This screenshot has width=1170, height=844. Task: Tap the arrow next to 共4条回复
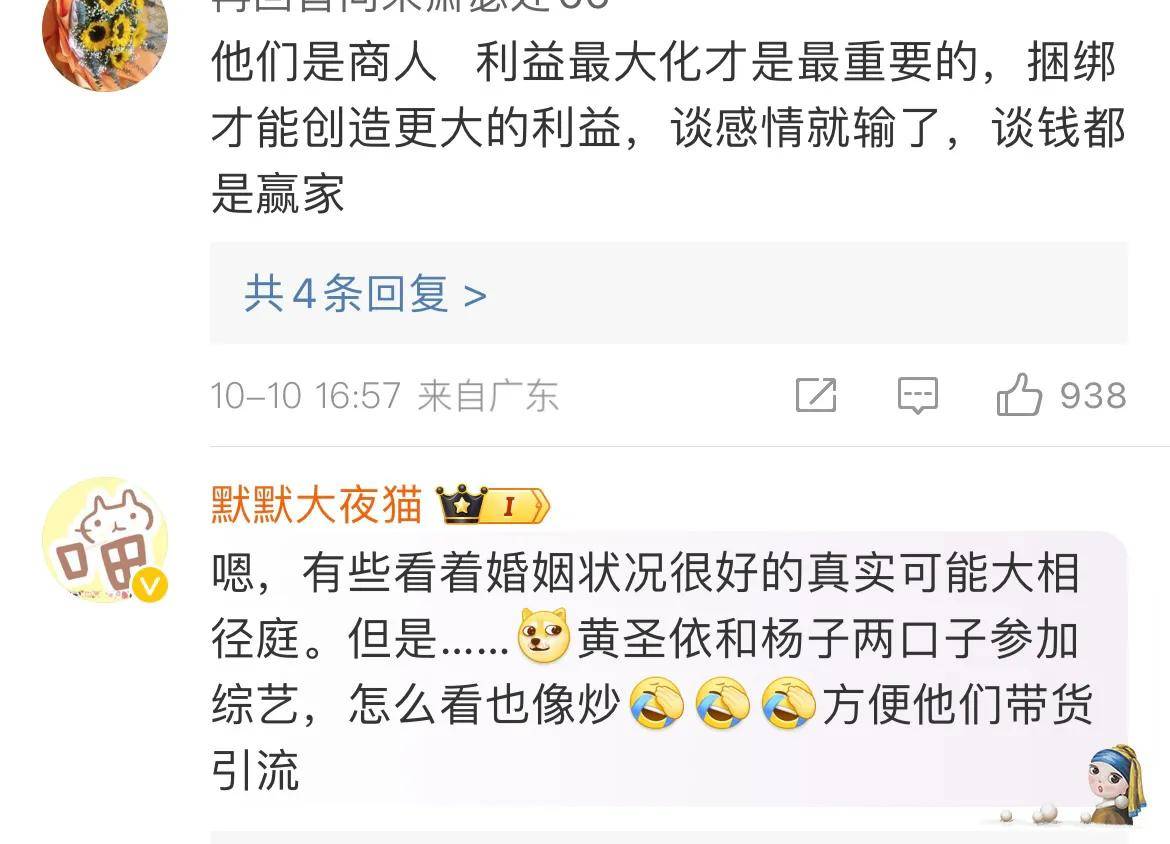click(475, 296)
